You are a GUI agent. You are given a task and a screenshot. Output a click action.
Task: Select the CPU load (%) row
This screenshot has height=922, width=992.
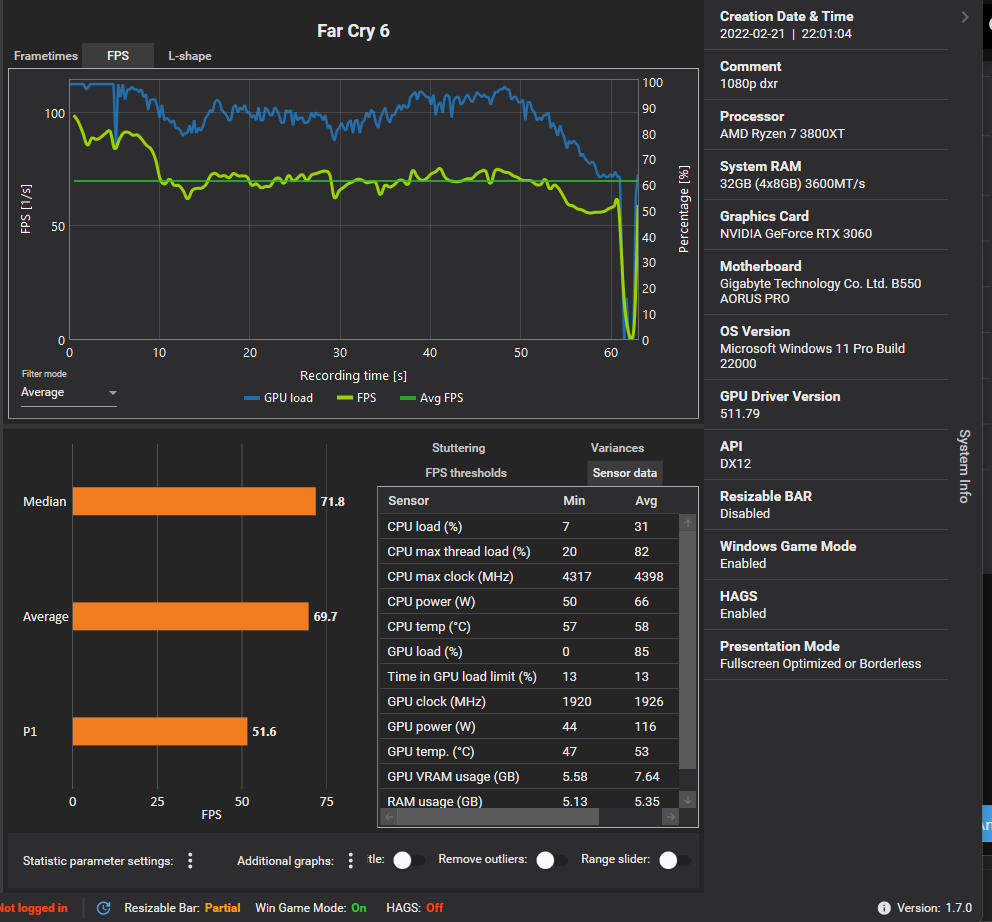coord(529,526)
